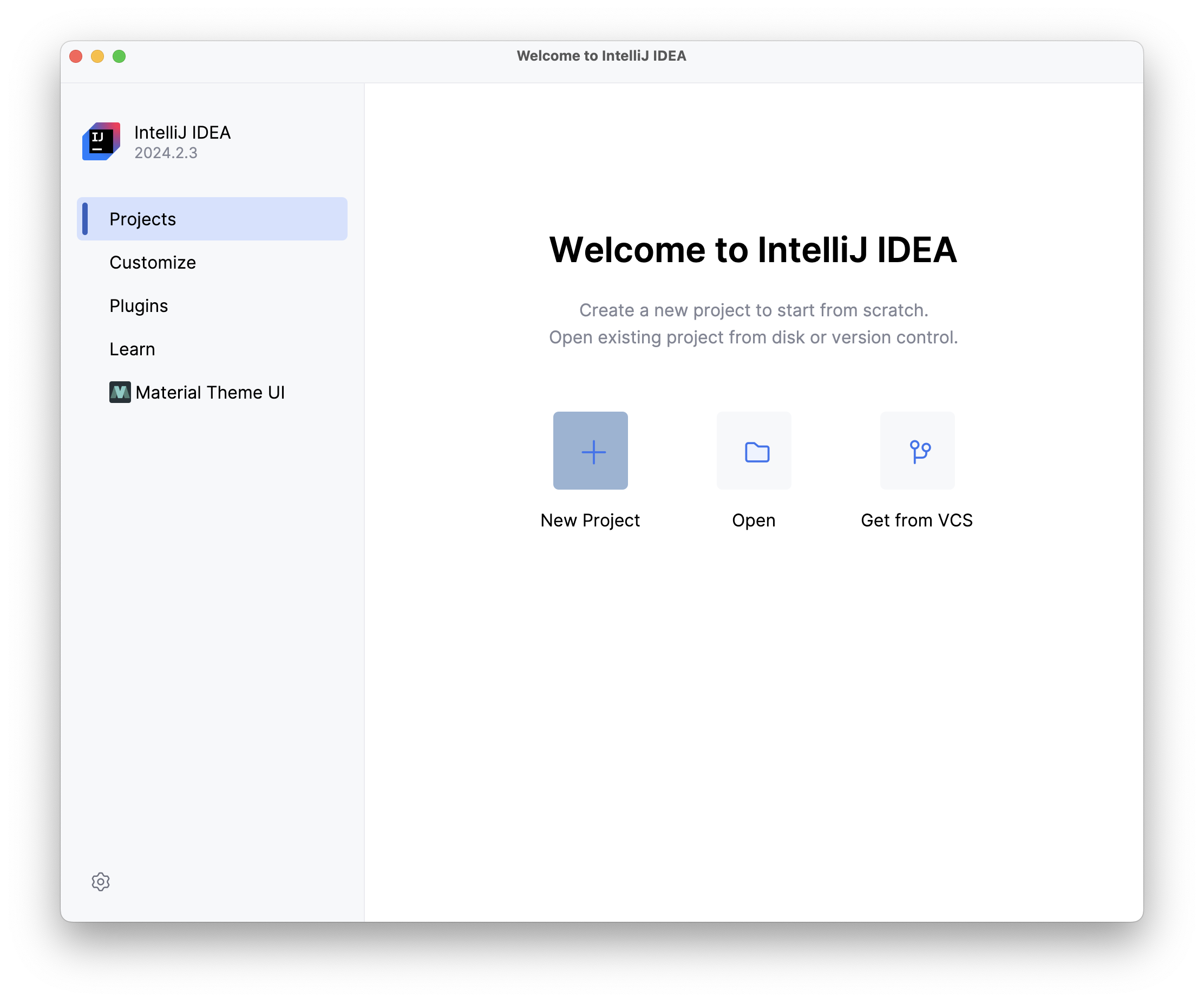
Task: Click the IntelliJ IDEA logo icon
Action: point(101,141)
